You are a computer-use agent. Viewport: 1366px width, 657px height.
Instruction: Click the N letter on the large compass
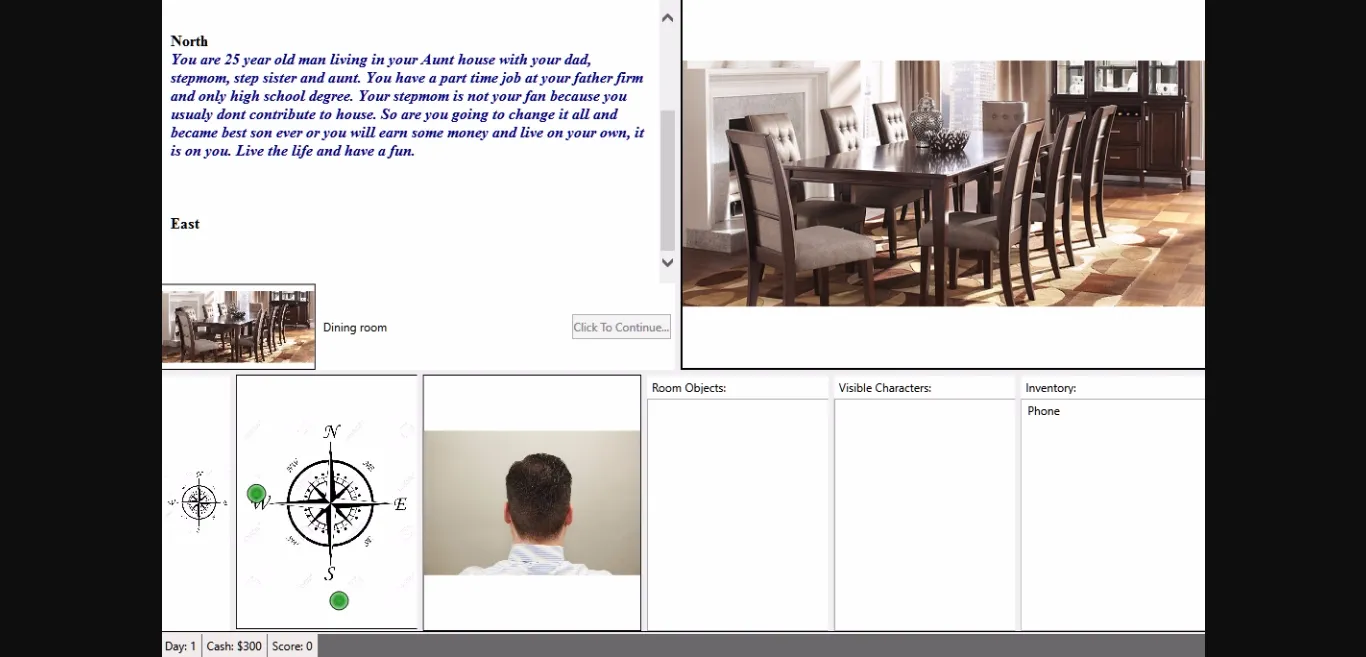(x=332, y=432)
